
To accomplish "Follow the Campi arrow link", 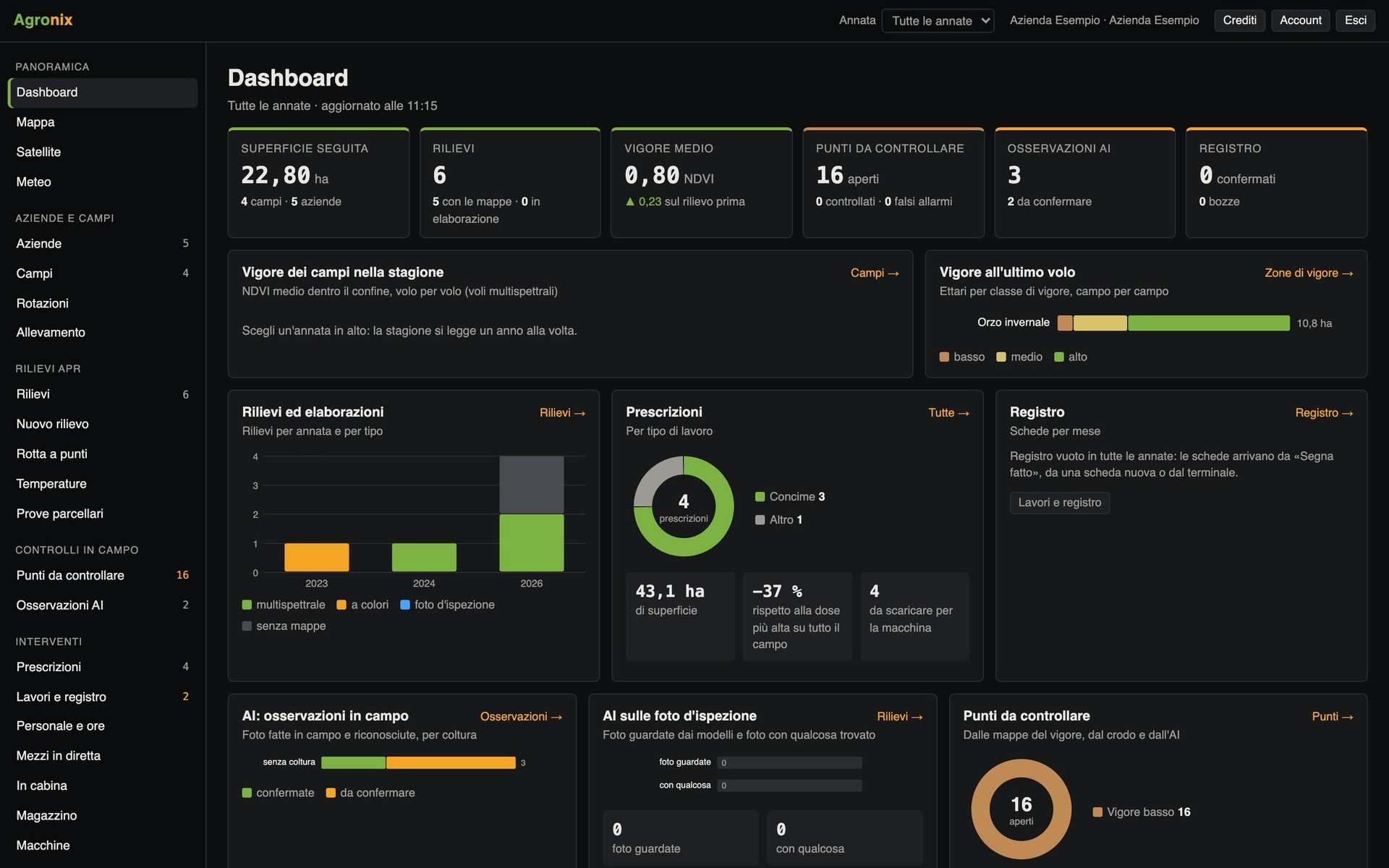I will coord(874,273).
